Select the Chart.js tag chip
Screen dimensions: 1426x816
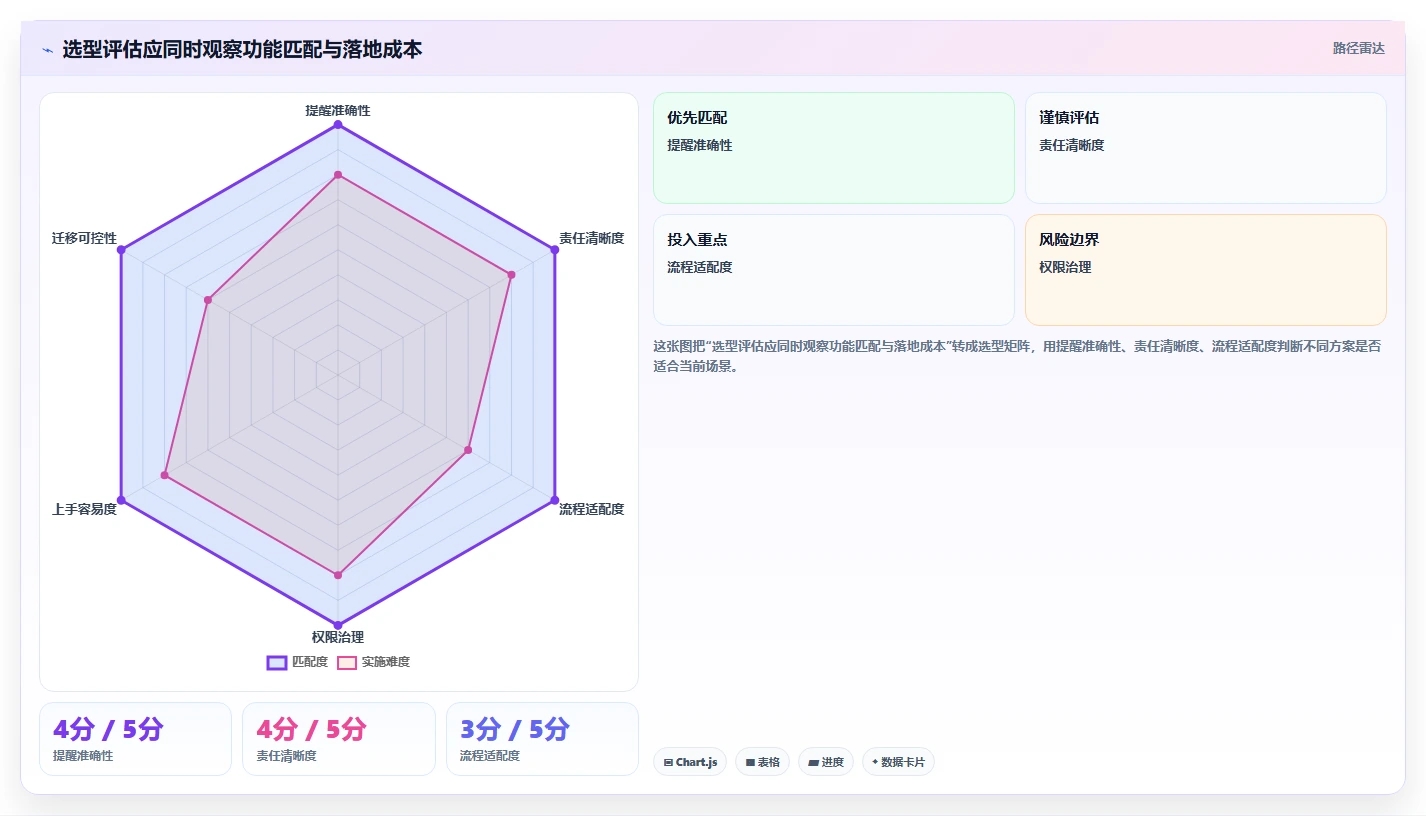[x=690, y=762]
